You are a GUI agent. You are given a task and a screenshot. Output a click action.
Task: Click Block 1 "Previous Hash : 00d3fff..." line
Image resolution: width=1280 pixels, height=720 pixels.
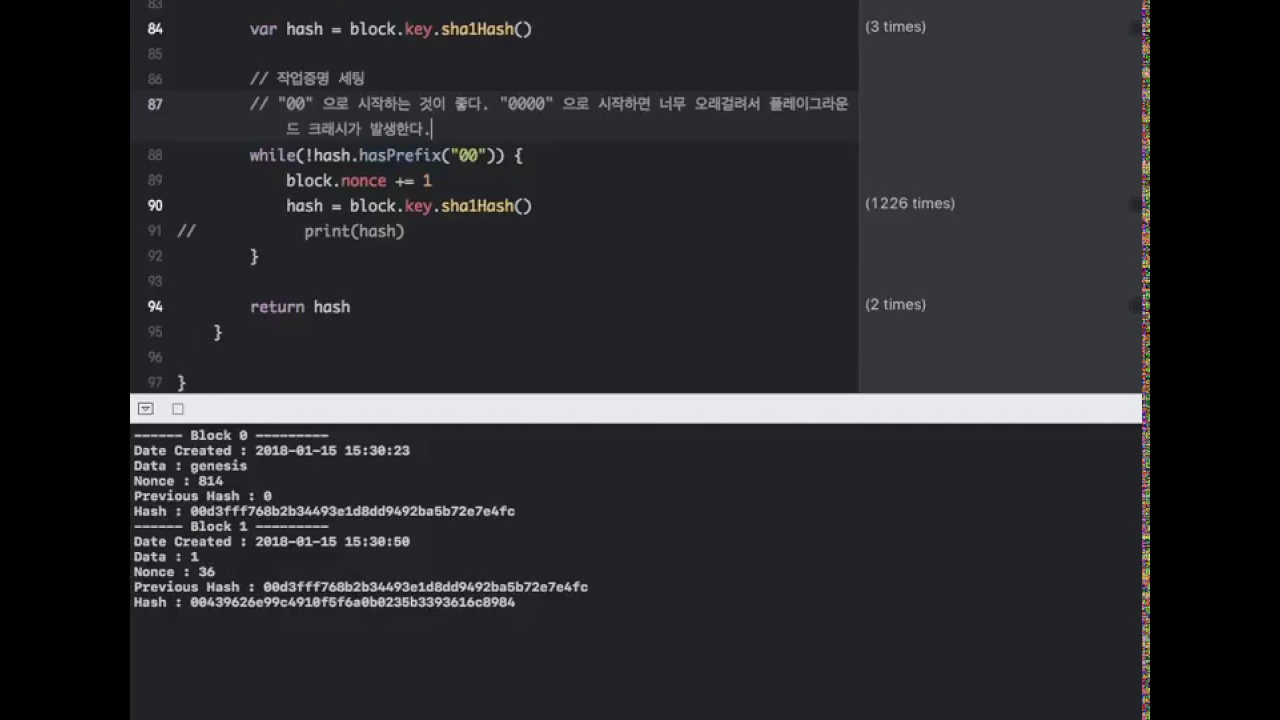(x=361, y=587)
